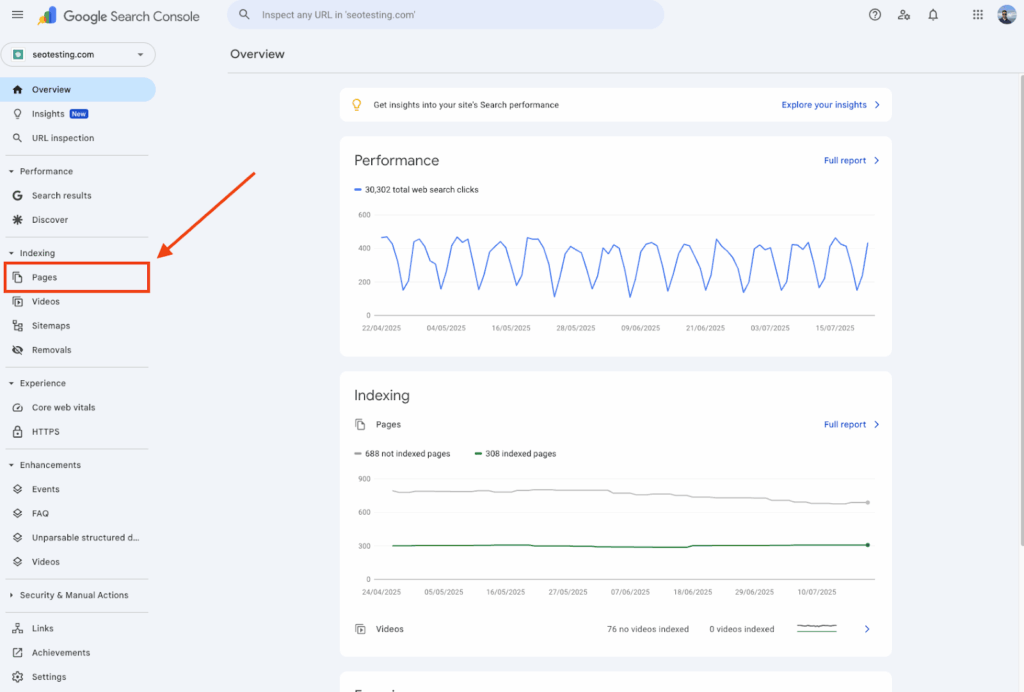Image resolution: width=1024 pixels, height=692 pixels.
Task: Click the Events structured data icon
Action: [18, 489]
